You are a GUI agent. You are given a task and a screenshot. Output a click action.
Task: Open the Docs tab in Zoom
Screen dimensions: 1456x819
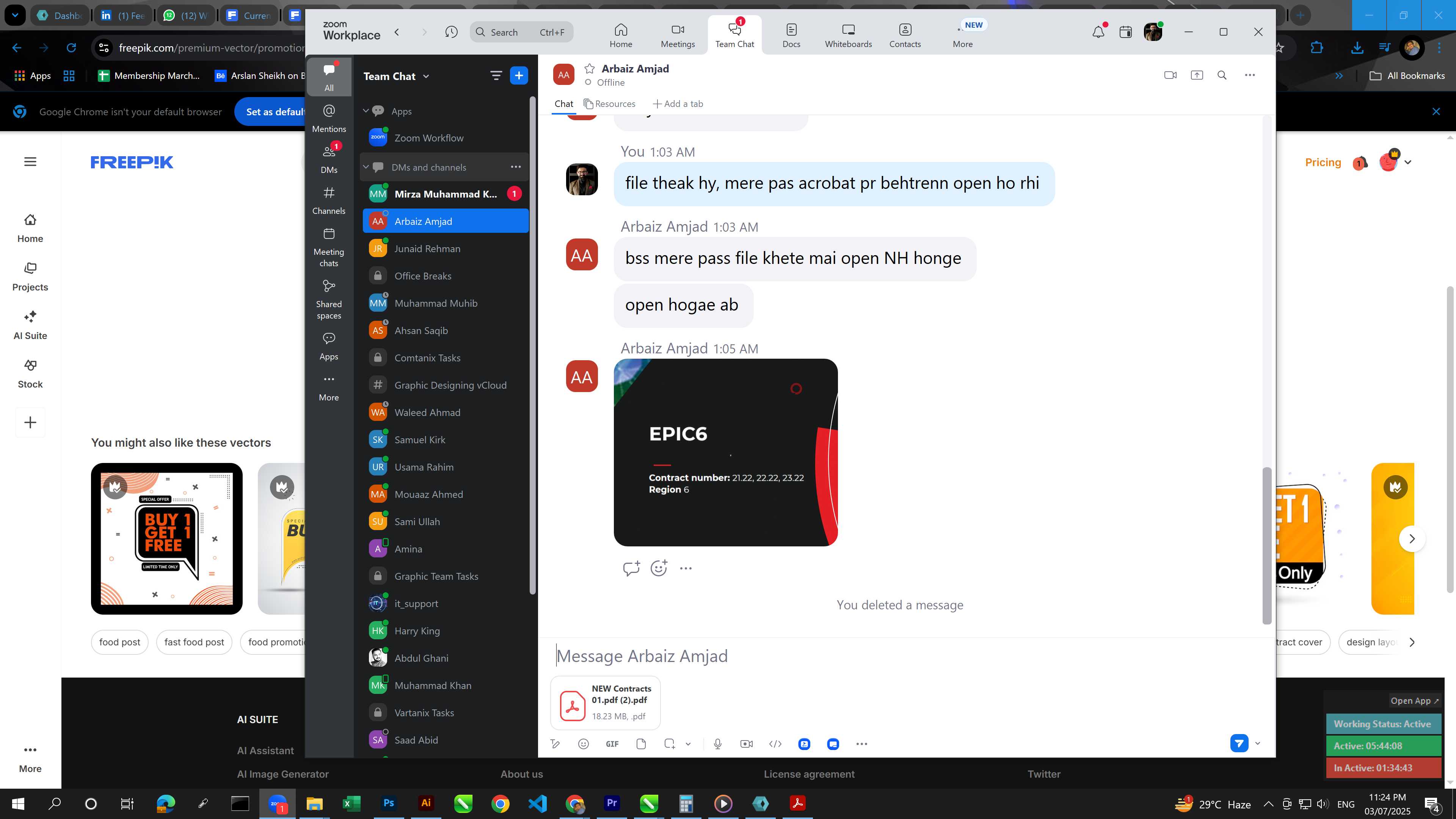click(x=791, y=35)
